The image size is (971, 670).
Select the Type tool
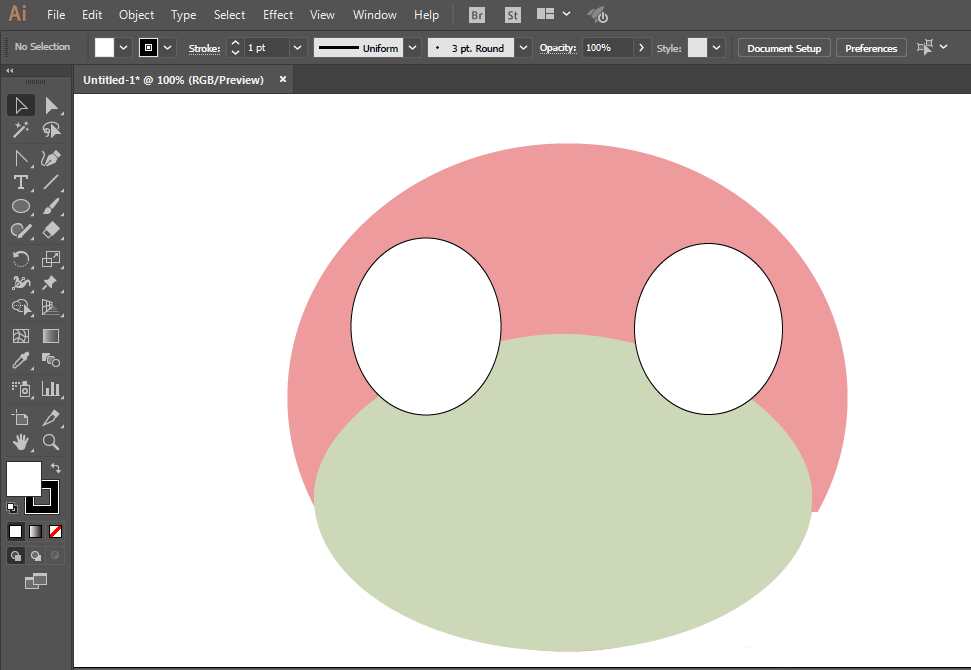pos(20,182)
